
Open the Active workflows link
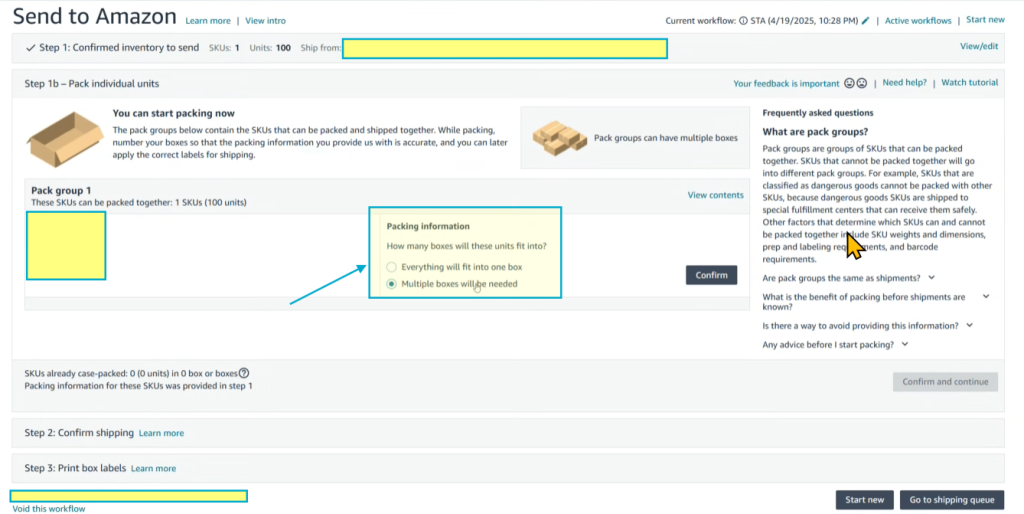[x=918, y=21]
